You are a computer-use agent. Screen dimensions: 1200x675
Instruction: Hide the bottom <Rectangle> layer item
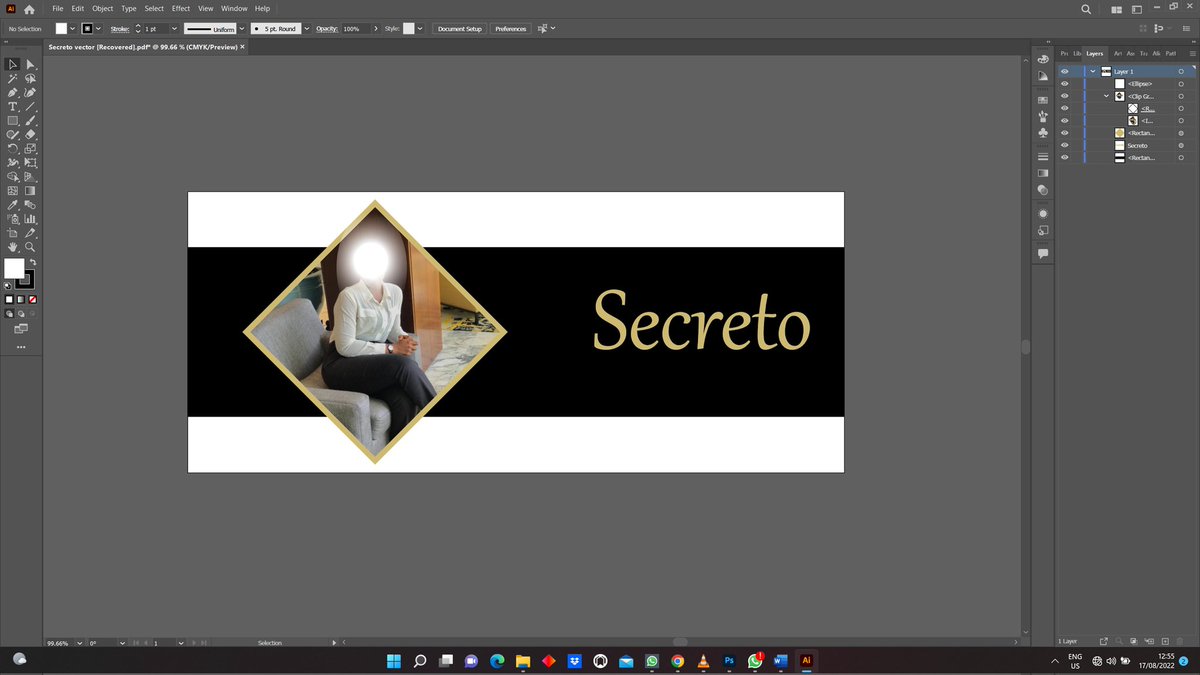pyautogui.click(x=1064, y=157)
